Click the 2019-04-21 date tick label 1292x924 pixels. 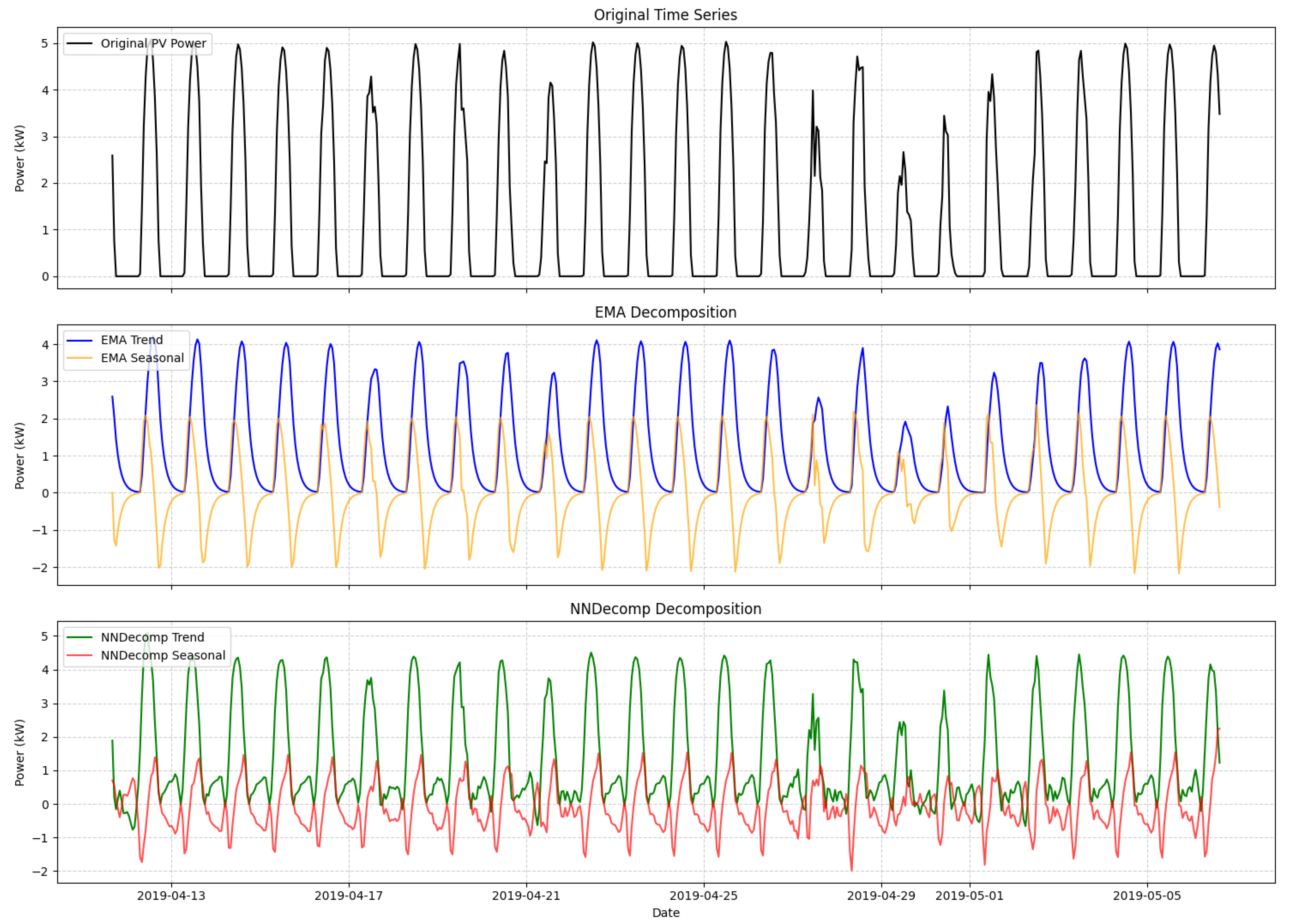[x=526, y=896]
